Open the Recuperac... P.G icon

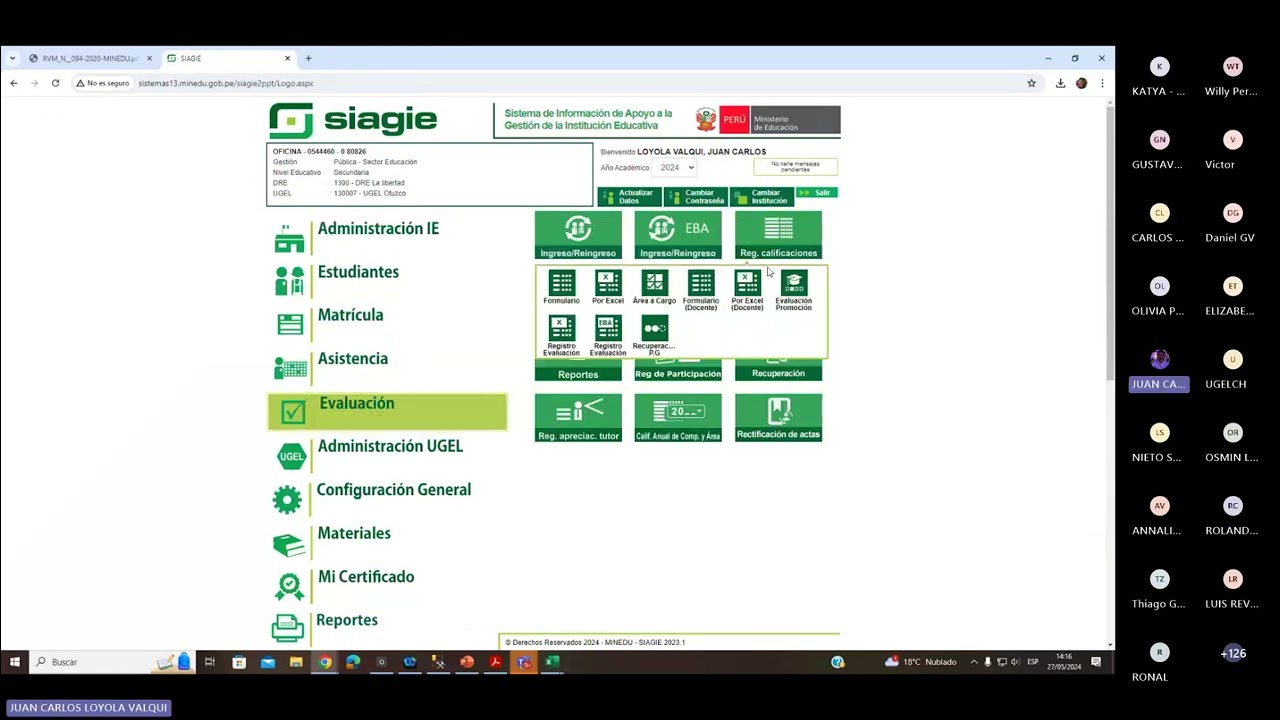[654, 335]
